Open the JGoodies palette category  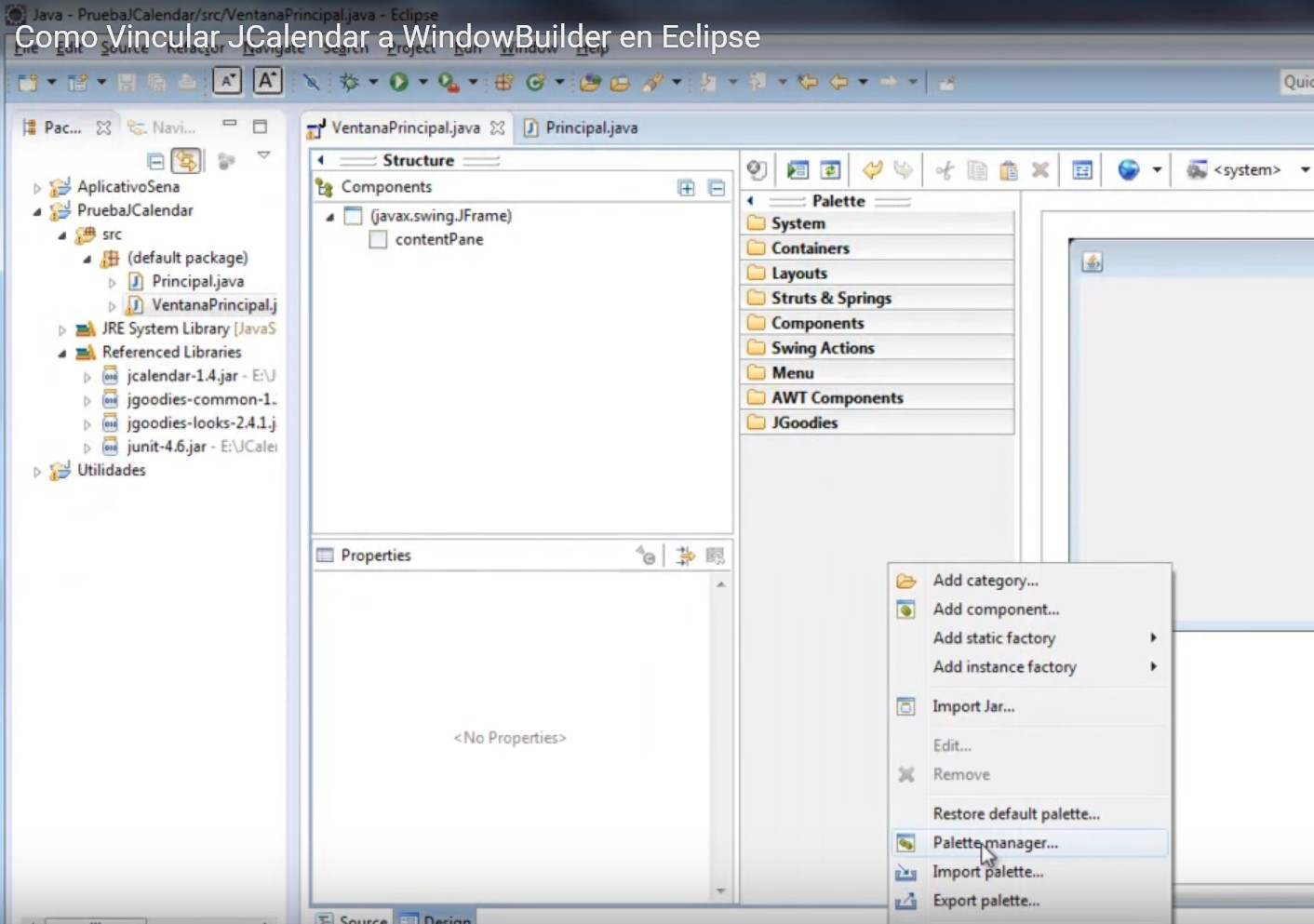(878, 422)
